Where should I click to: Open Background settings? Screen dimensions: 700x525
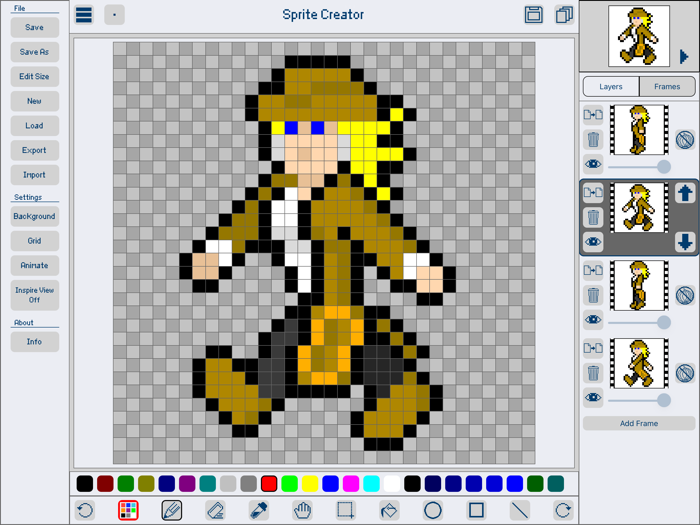[x=34, y=216]
